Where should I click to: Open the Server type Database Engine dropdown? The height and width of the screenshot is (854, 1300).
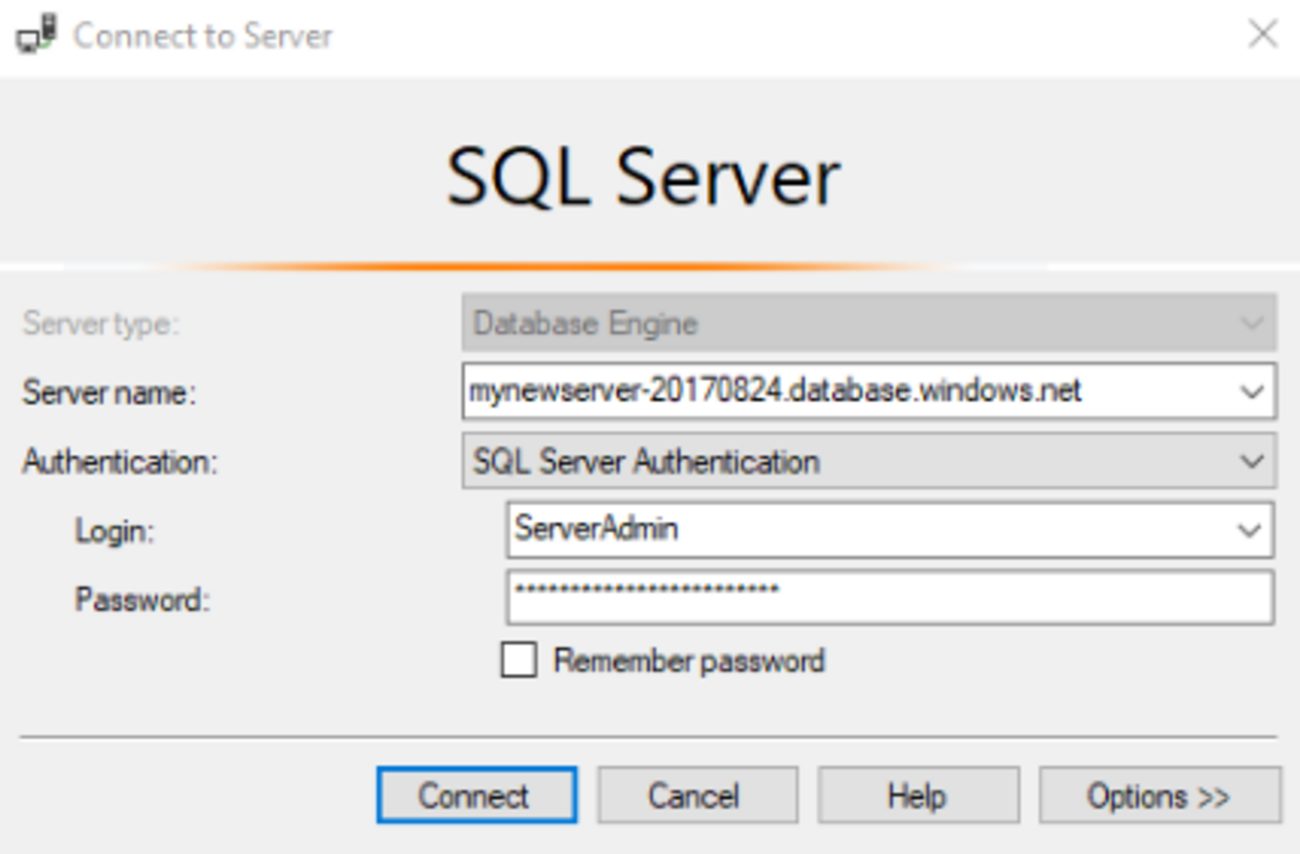pos(868,323)
